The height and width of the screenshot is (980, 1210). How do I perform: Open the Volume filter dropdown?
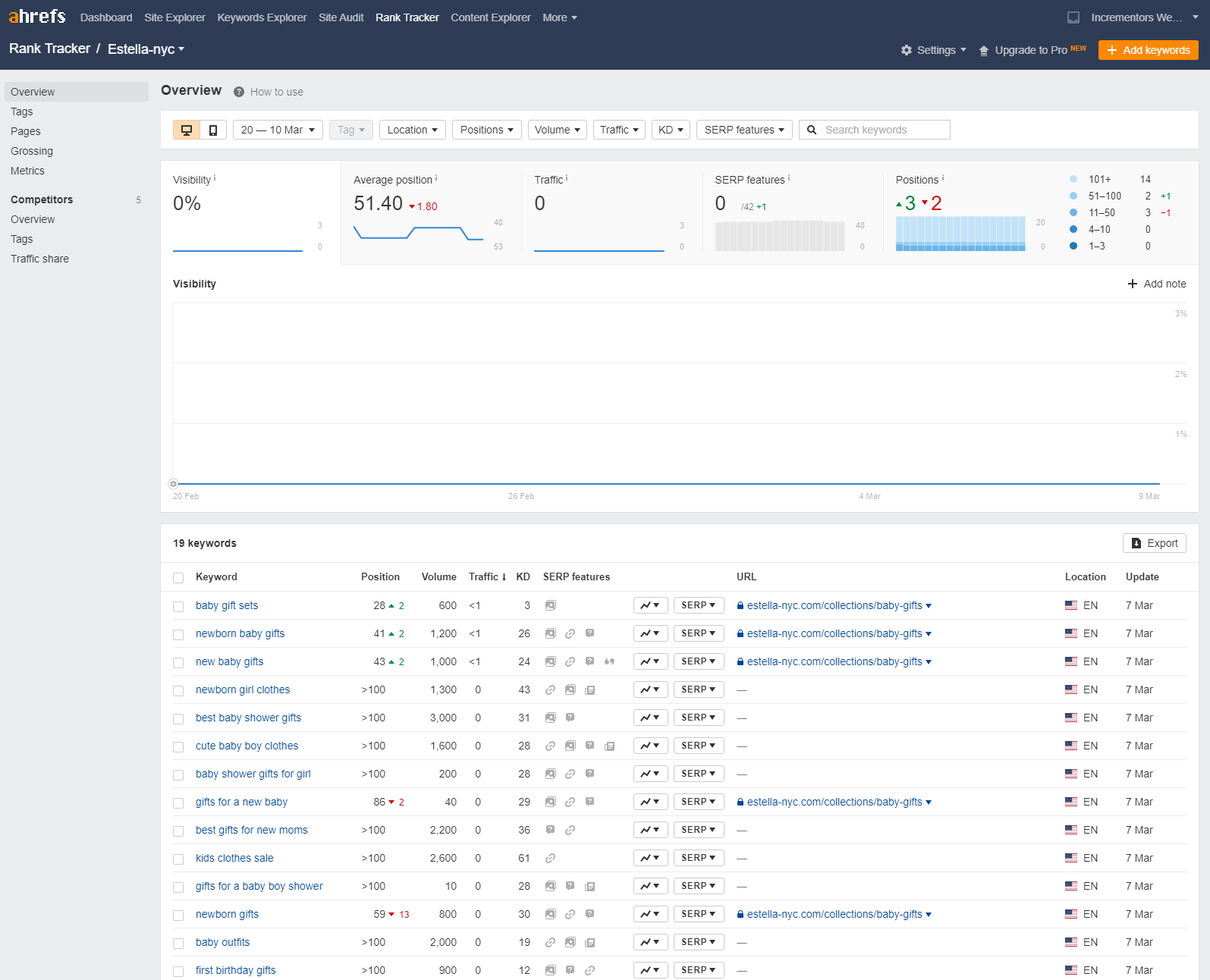[558, 130]
